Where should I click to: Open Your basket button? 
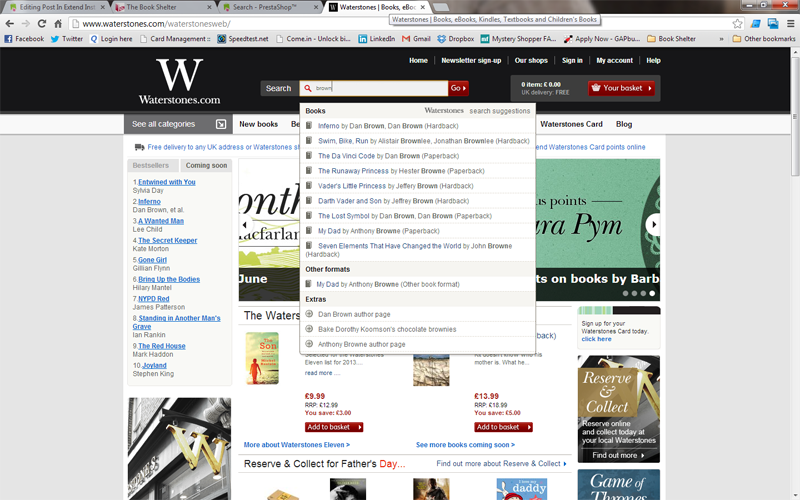coord(621,88)
